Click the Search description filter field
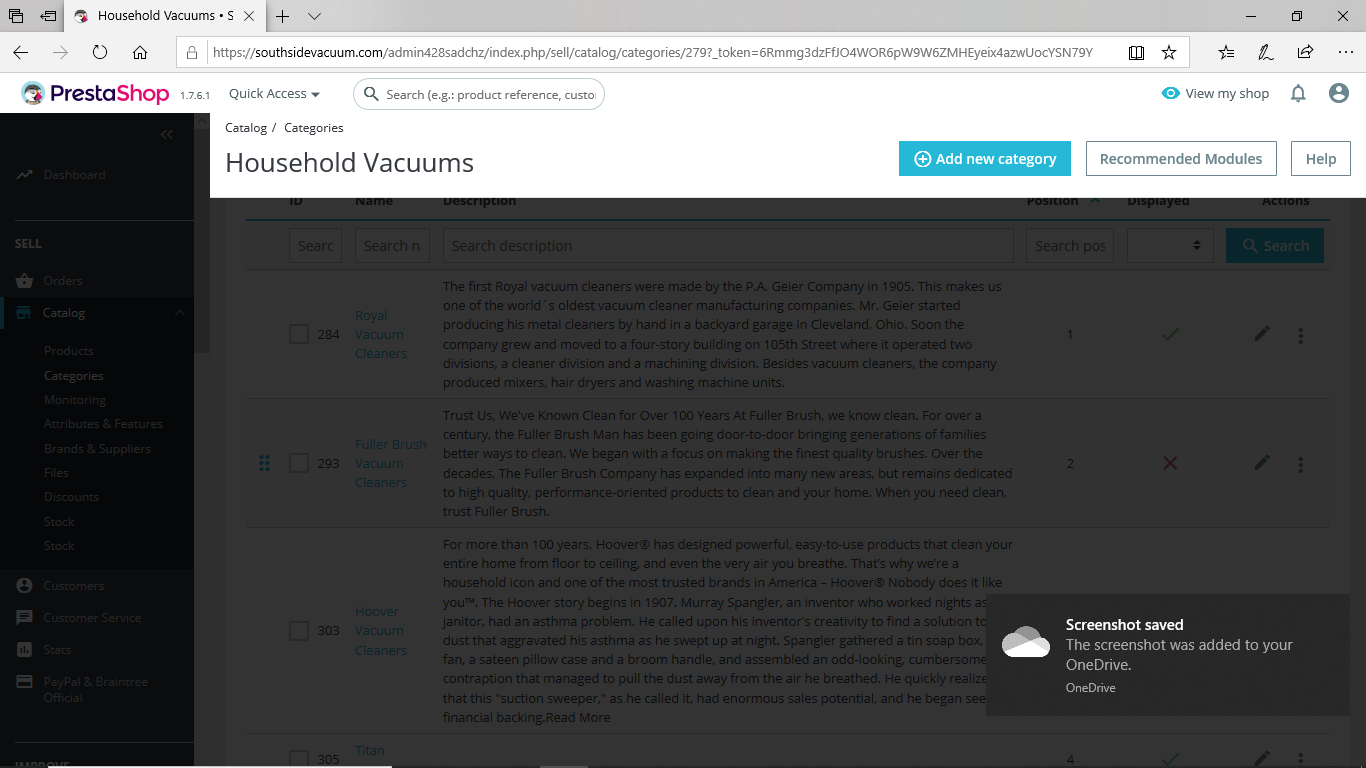1366x768 pixels. [728, 246]
